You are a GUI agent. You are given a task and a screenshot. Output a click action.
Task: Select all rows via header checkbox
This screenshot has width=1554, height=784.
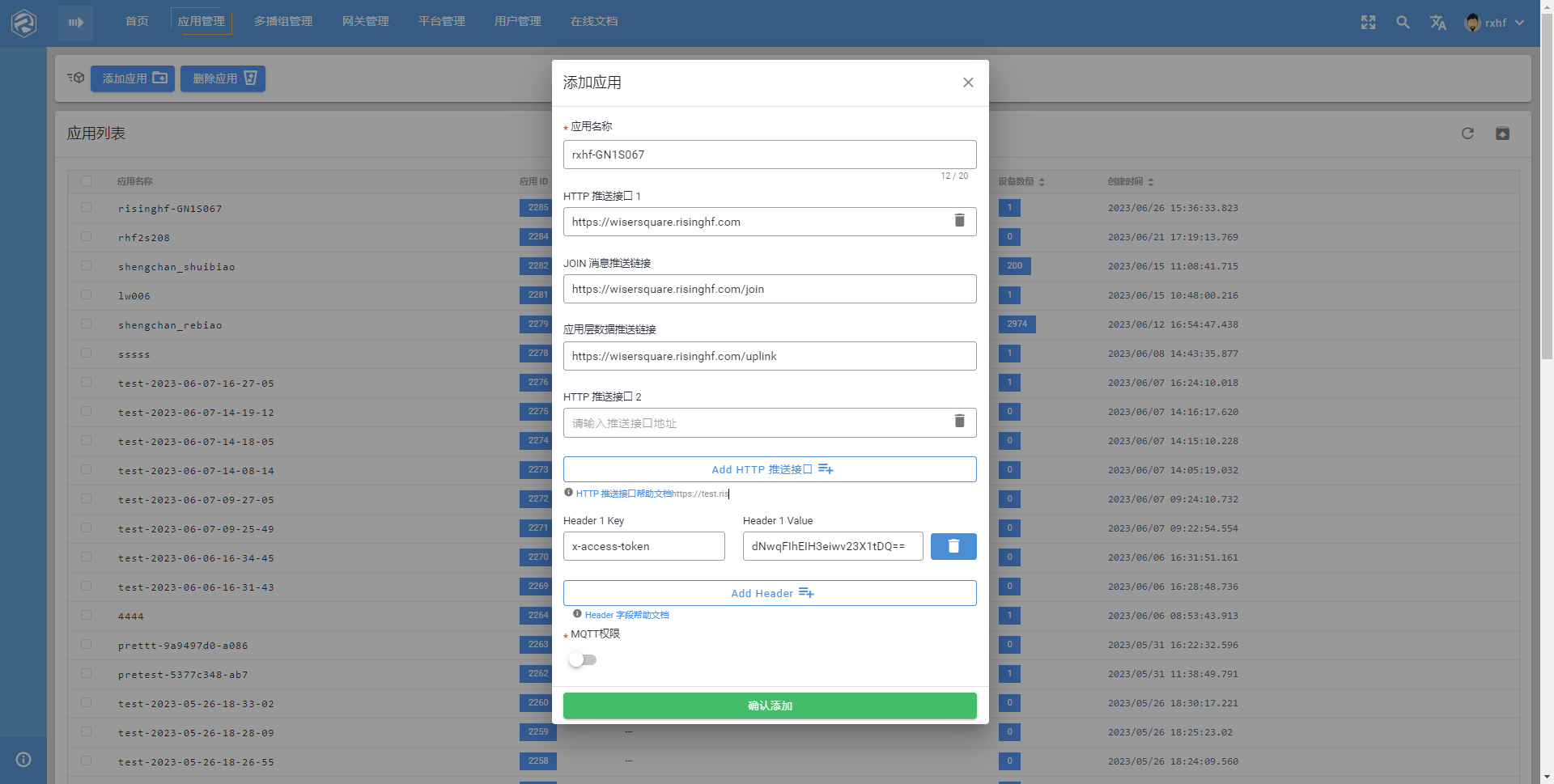coord(87,181)
